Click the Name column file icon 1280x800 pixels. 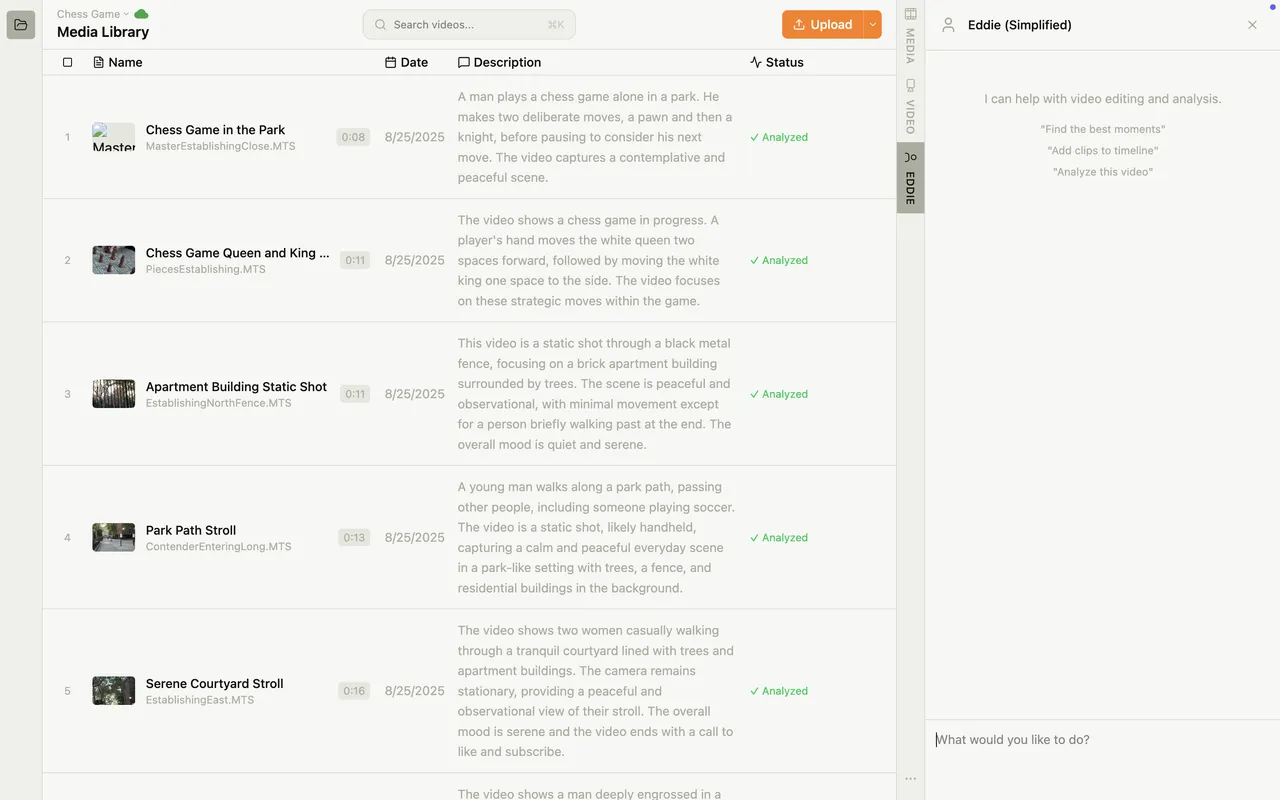click(x=98, y=62)
